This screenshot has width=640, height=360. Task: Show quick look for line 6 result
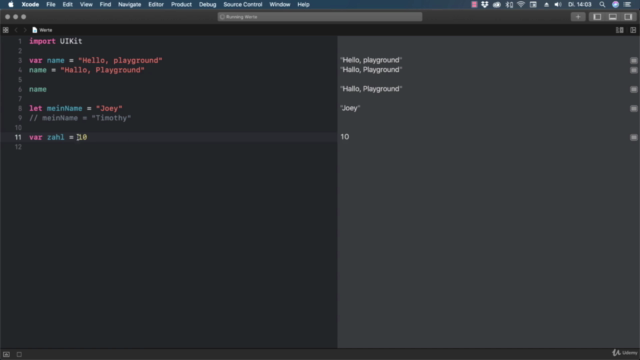click(633, 89)
